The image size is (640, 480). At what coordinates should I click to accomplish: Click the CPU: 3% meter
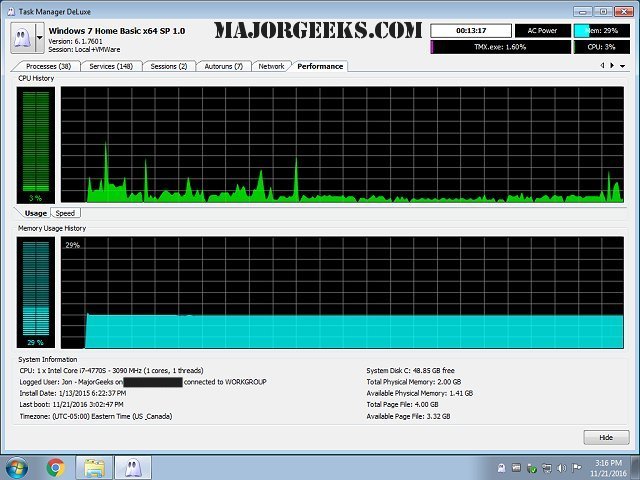point(602,47)
